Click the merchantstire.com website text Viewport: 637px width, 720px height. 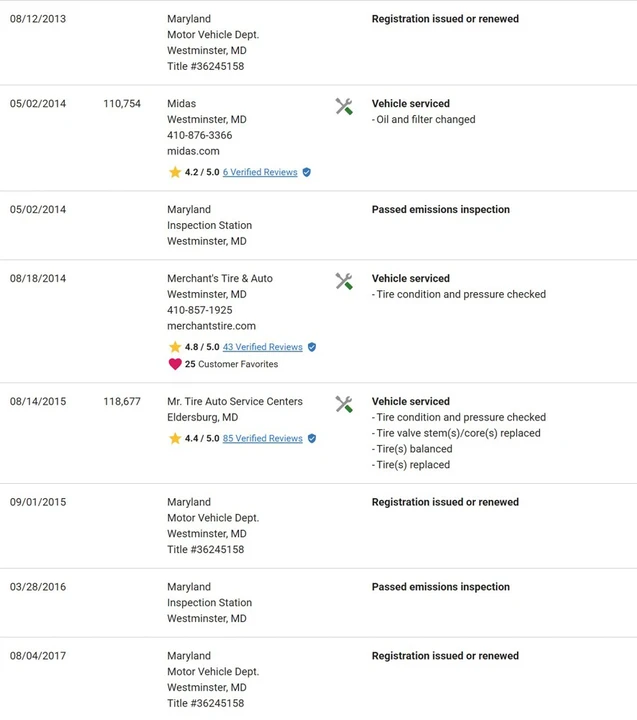(x=211, y=326)
